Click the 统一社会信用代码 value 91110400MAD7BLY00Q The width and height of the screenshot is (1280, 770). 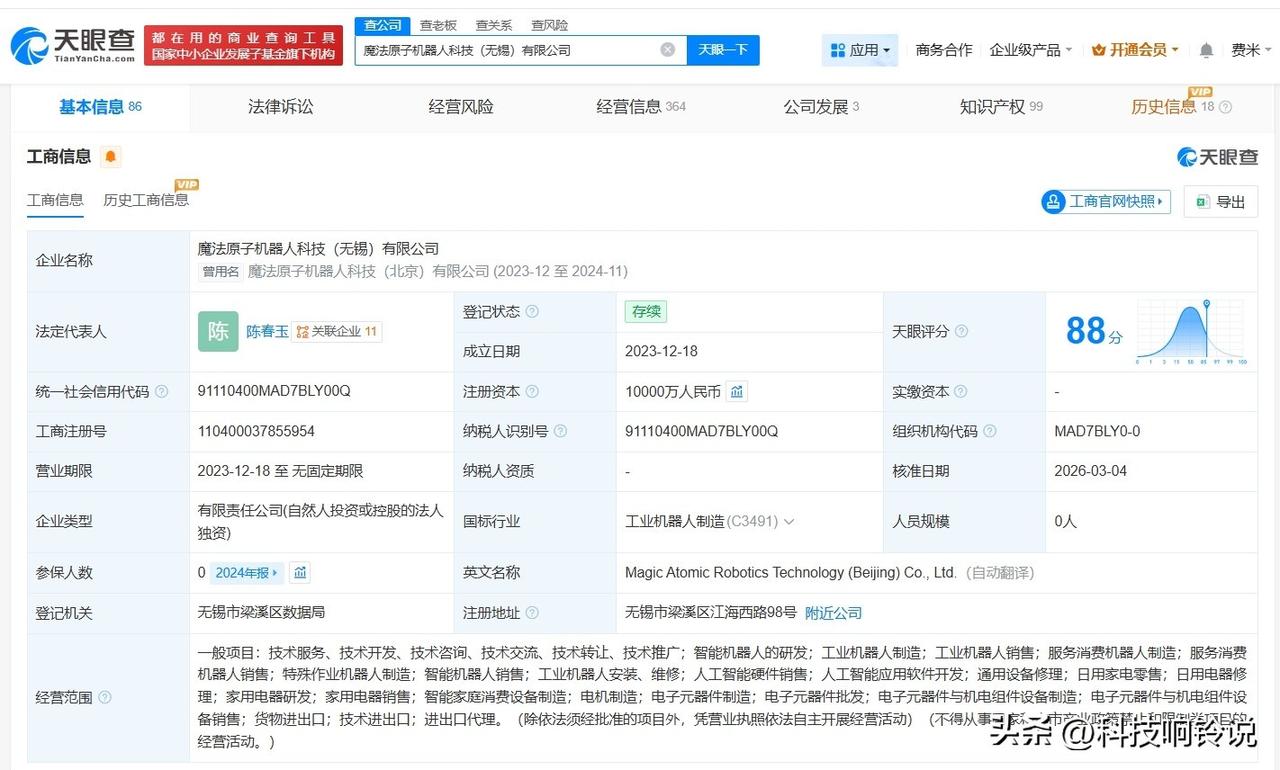tap(275, 391)
